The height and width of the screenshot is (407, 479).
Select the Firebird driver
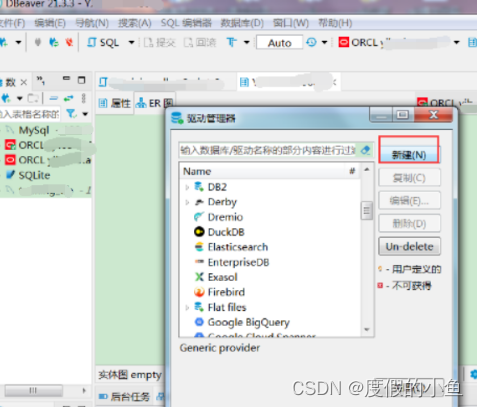[226, 292]
